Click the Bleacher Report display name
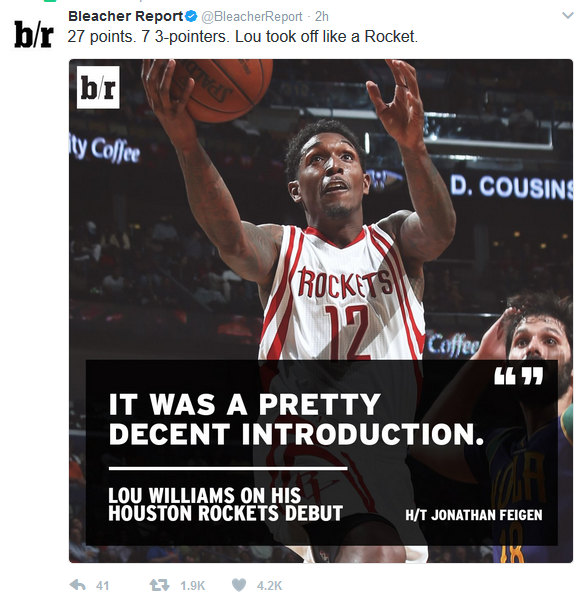The width and height of the screenshot is (586, 592). [x=125, y=16]
